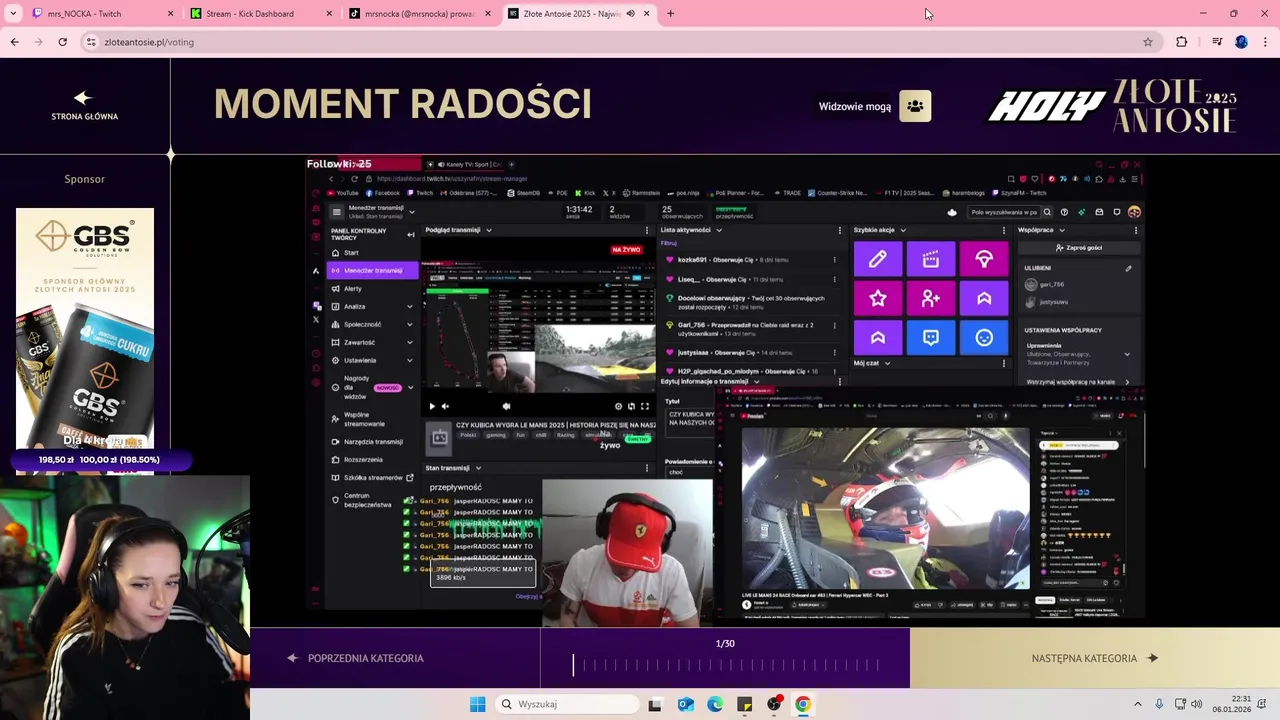Switch to the mrsnocka TikTok tab
The height and width of the screenshot is (720, 1280).
coord(420,14)
